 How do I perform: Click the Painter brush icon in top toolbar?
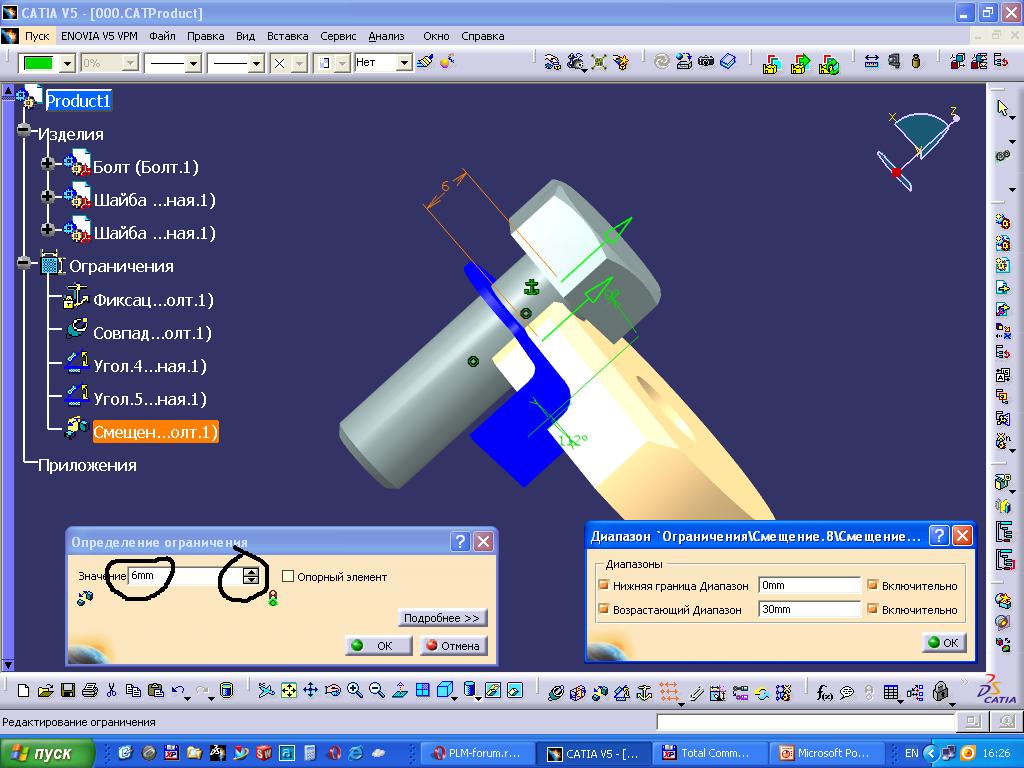425,62
